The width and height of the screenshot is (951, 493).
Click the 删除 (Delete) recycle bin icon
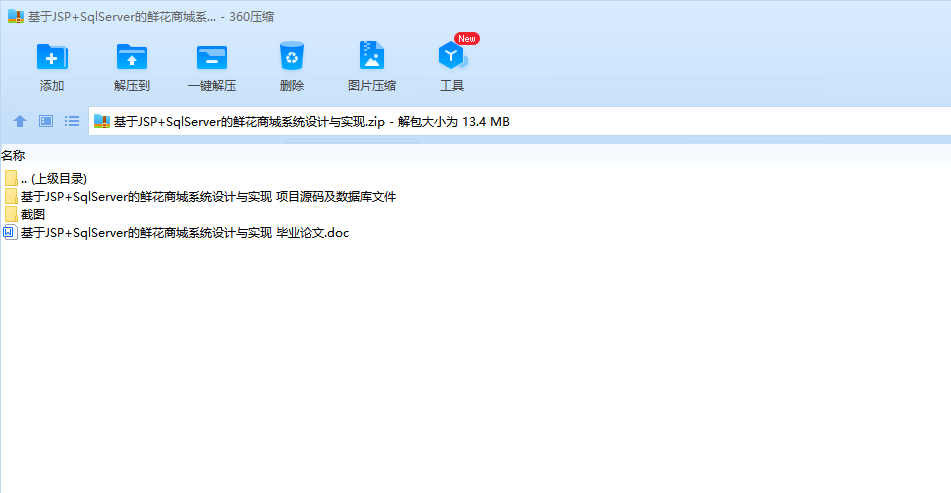pos(292,56)
